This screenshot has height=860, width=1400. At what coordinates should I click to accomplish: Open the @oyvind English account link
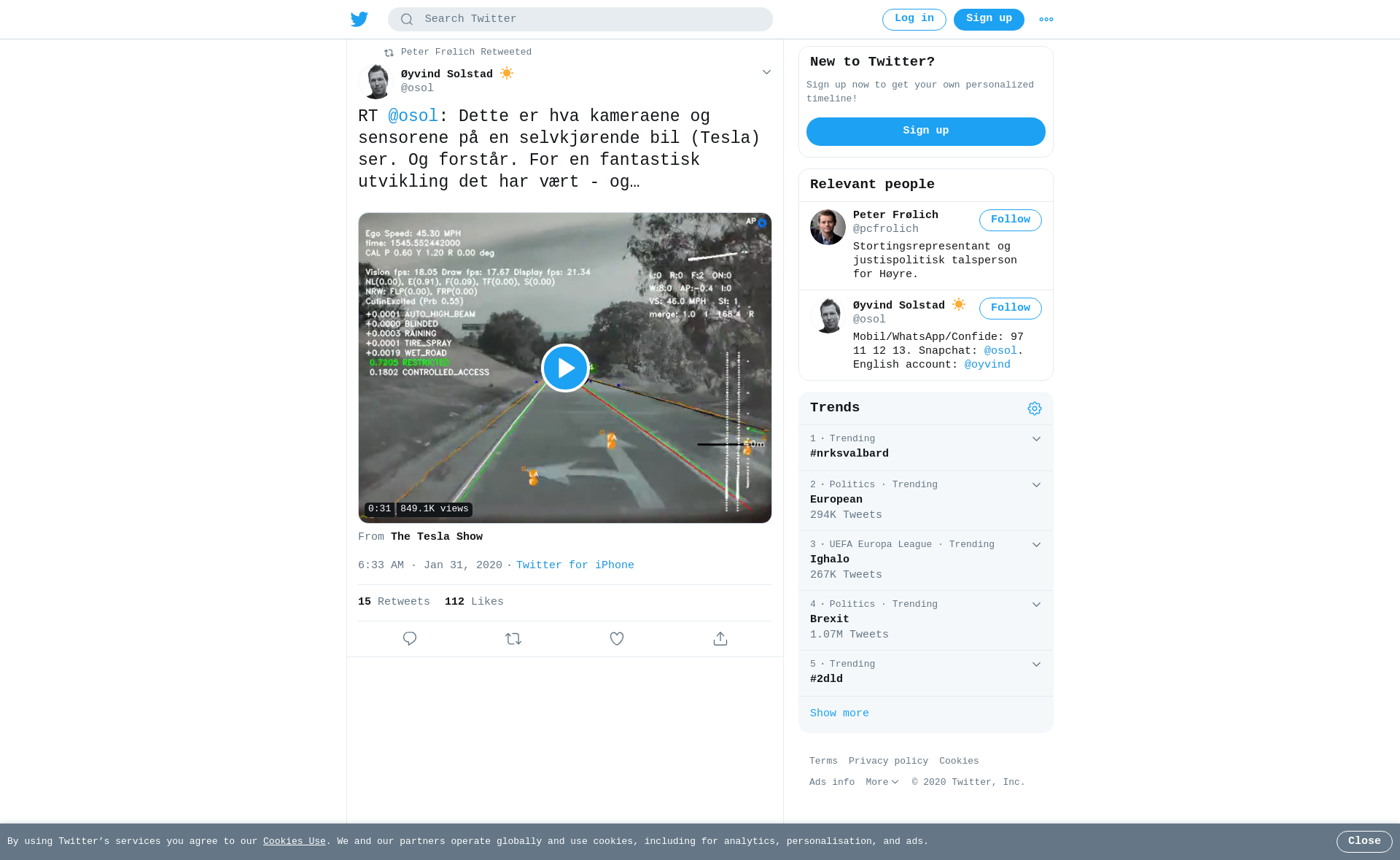coord(987,365)
